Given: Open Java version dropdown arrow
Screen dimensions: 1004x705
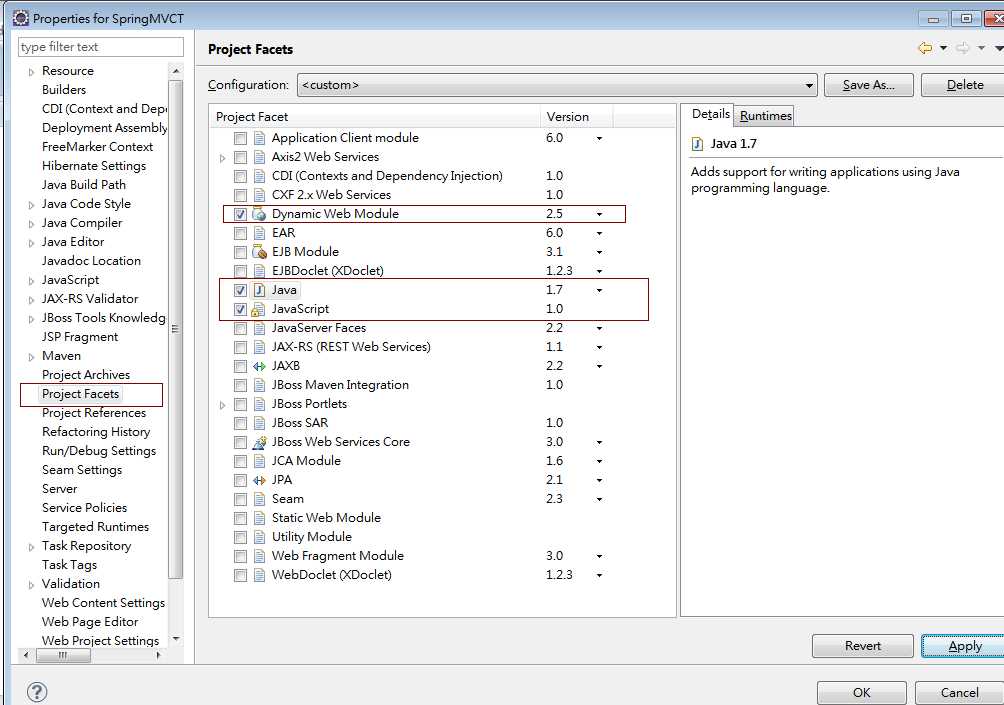Looking at the screenshot, I should (599, 291).
